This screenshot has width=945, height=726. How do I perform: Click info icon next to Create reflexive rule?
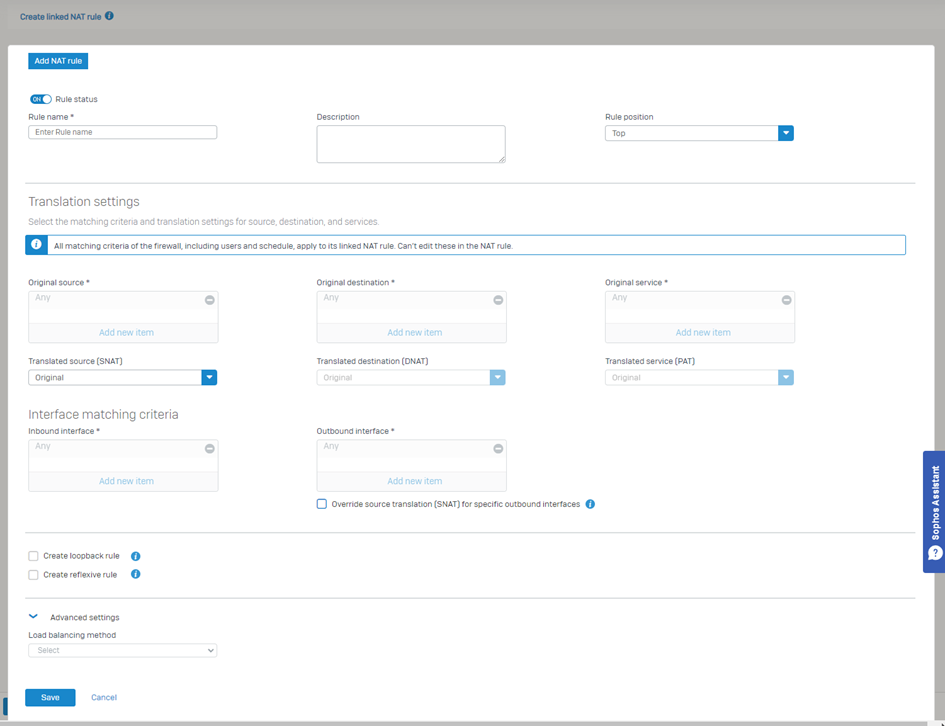coord(136,574)
